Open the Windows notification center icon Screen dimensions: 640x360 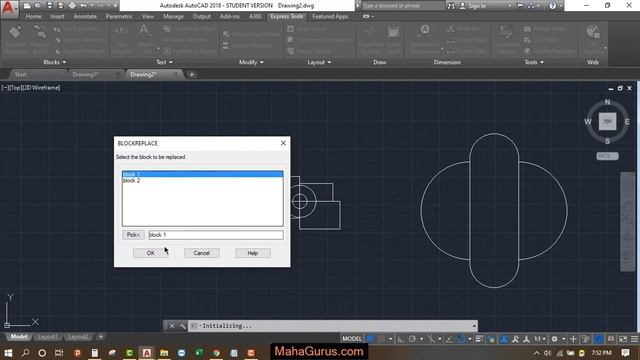click(625, 353)
